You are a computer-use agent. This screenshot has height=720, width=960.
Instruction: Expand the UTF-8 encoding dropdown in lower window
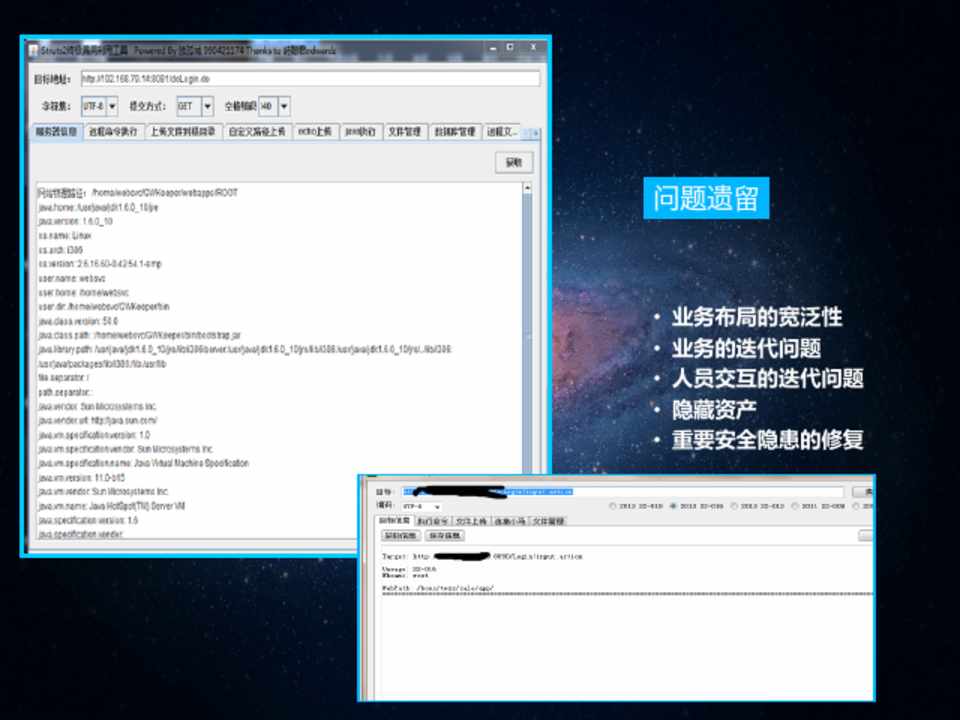point(437,507)
